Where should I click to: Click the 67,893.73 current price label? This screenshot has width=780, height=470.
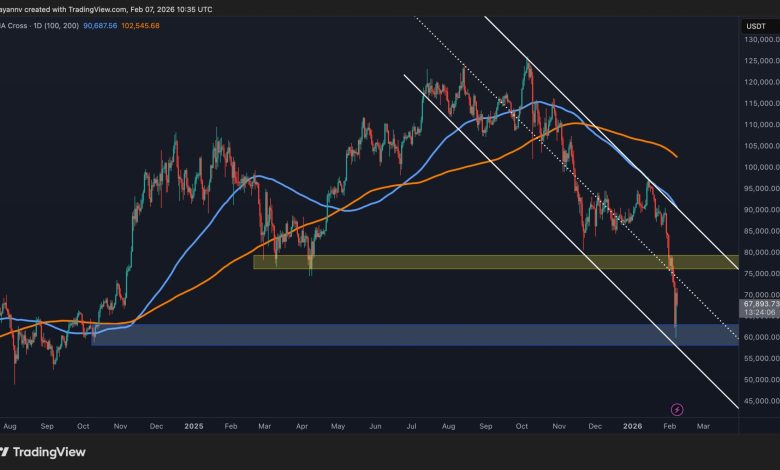click(754, 303)
